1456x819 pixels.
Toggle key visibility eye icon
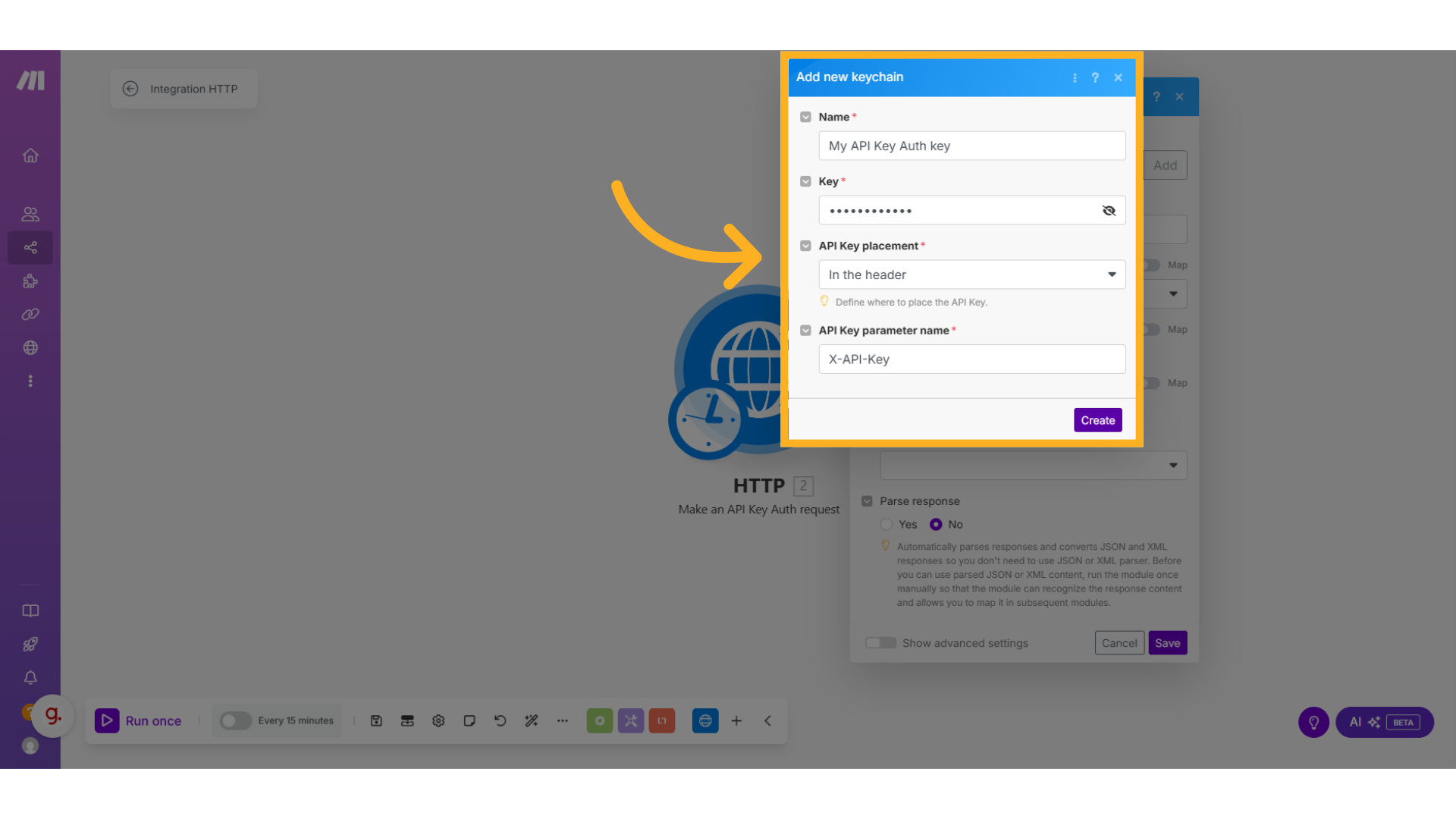click(1109, 211)
